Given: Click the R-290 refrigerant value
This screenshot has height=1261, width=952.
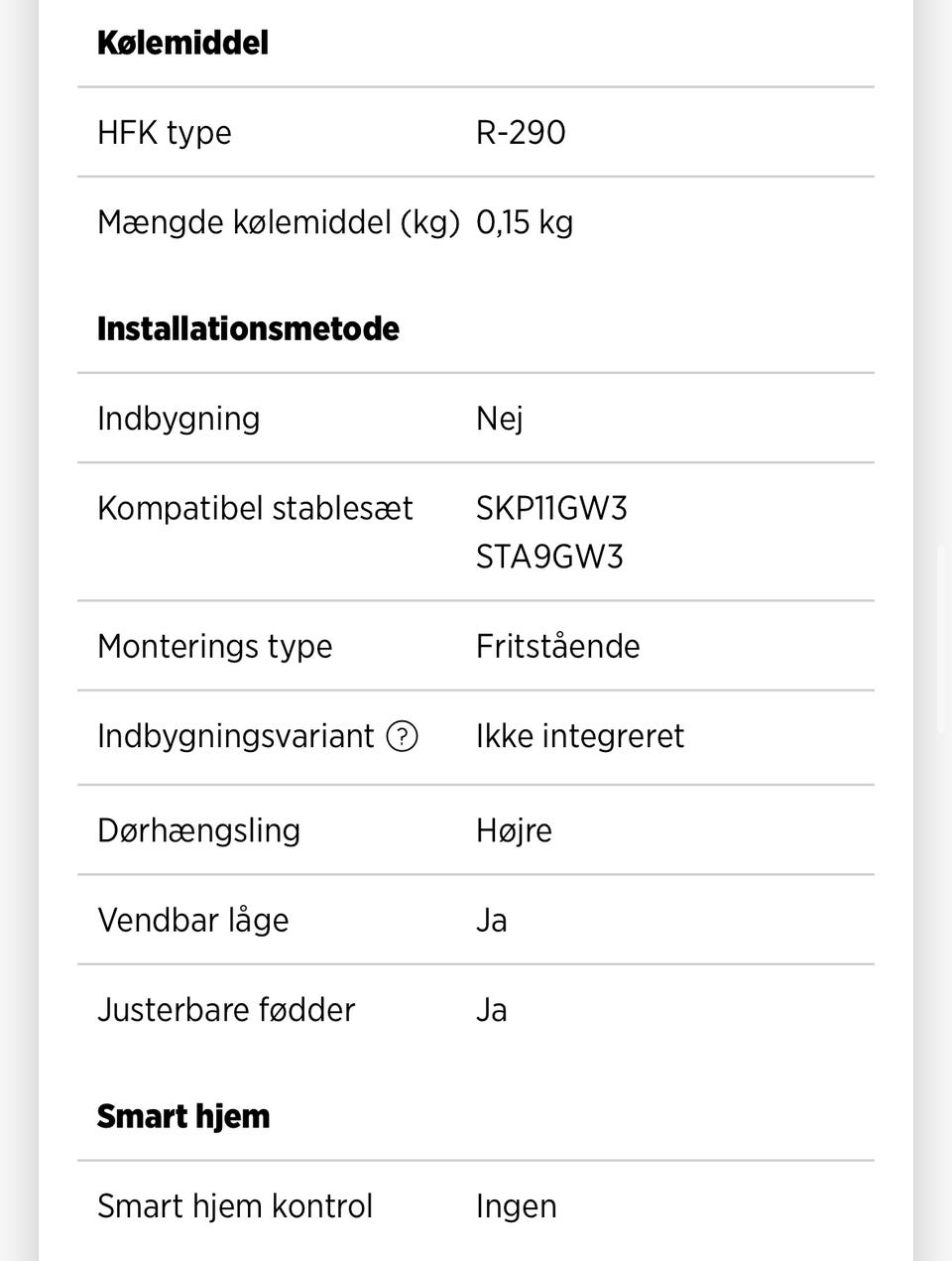Looking at the screenshot, I should [521, 132].
